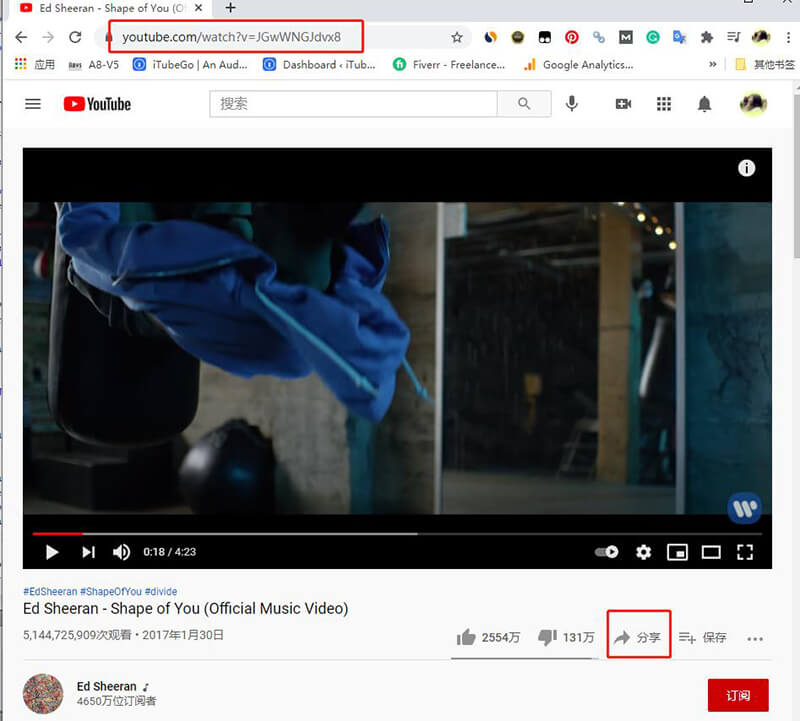Screen dimensions: 800x721
Task: Focus the YouTube 搜索 search box
Action: click(353, 104)
